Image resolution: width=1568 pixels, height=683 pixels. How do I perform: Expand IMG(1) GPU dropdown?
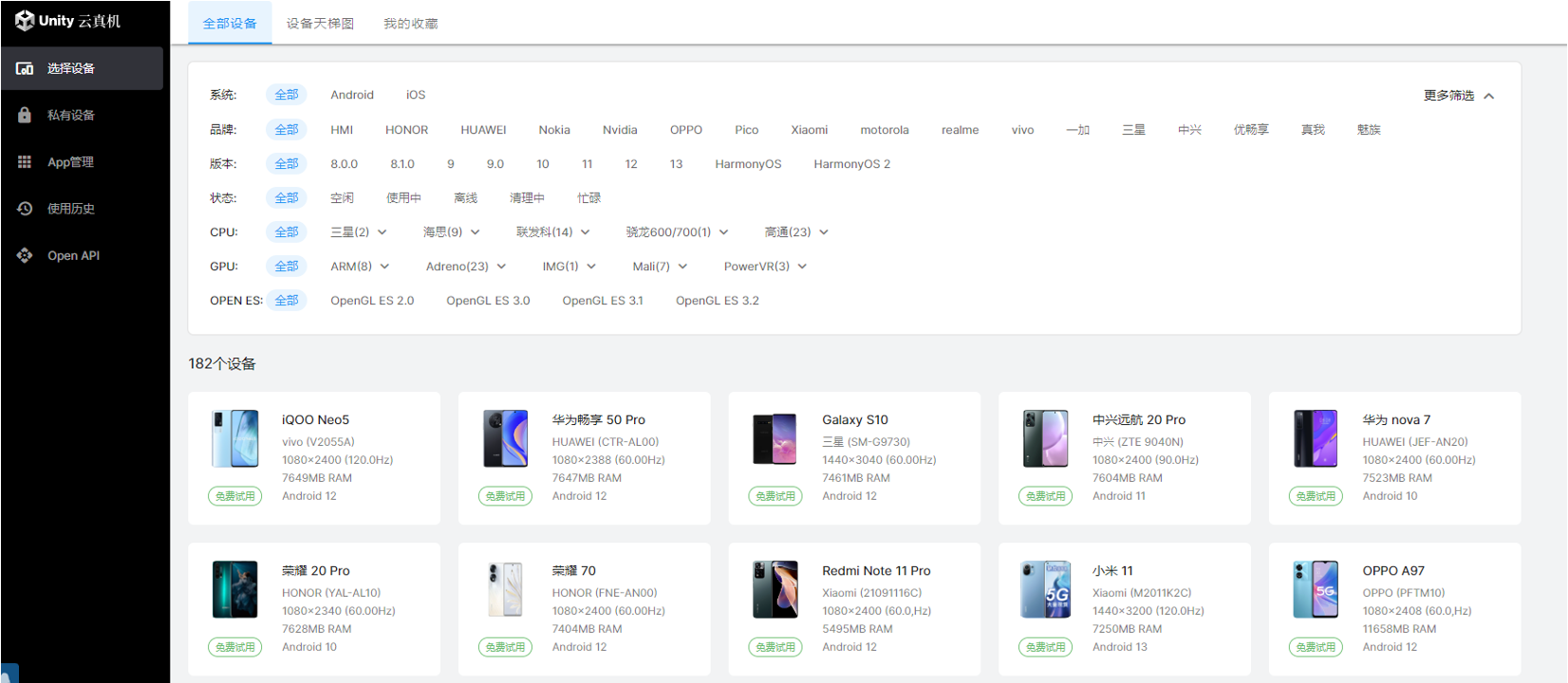click(x=569, y=267)
